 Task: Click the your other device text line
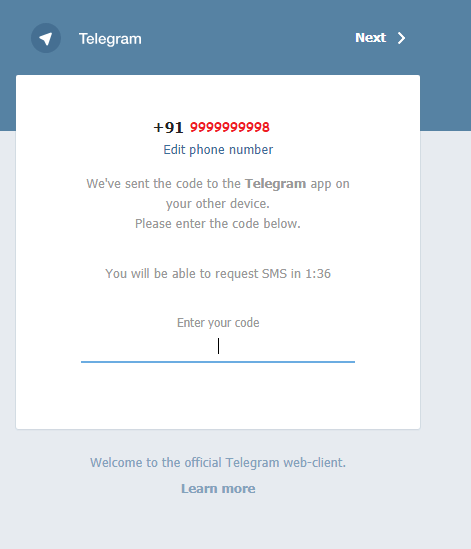click(218, 203)
